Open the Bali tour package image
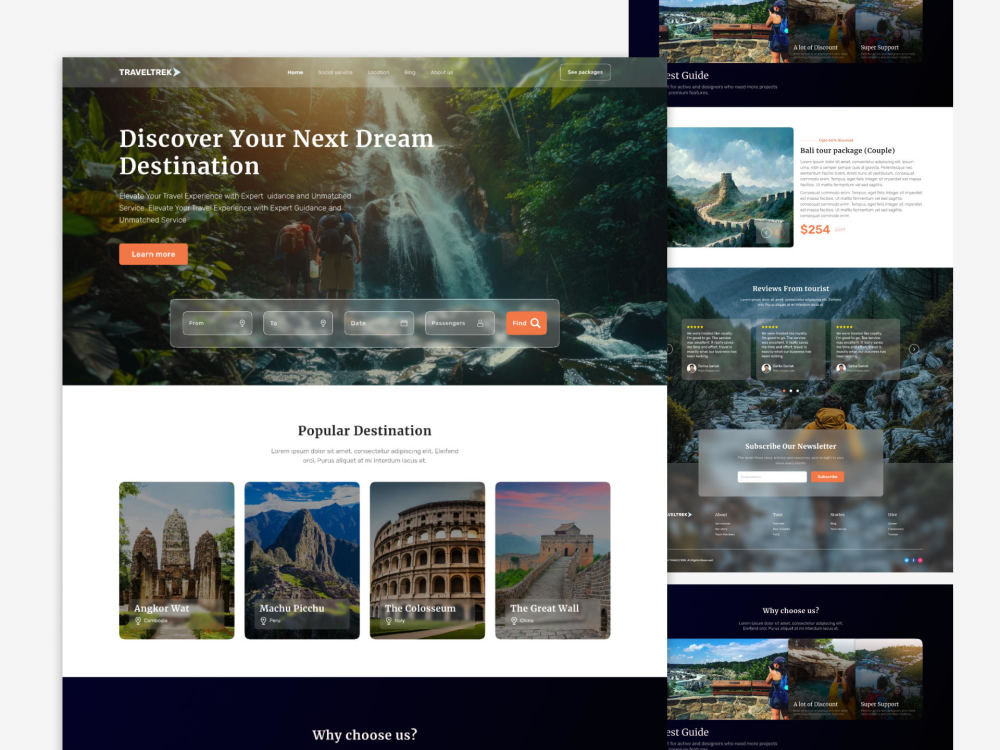This screenshot has height=750, width=1000. point(730,187)
